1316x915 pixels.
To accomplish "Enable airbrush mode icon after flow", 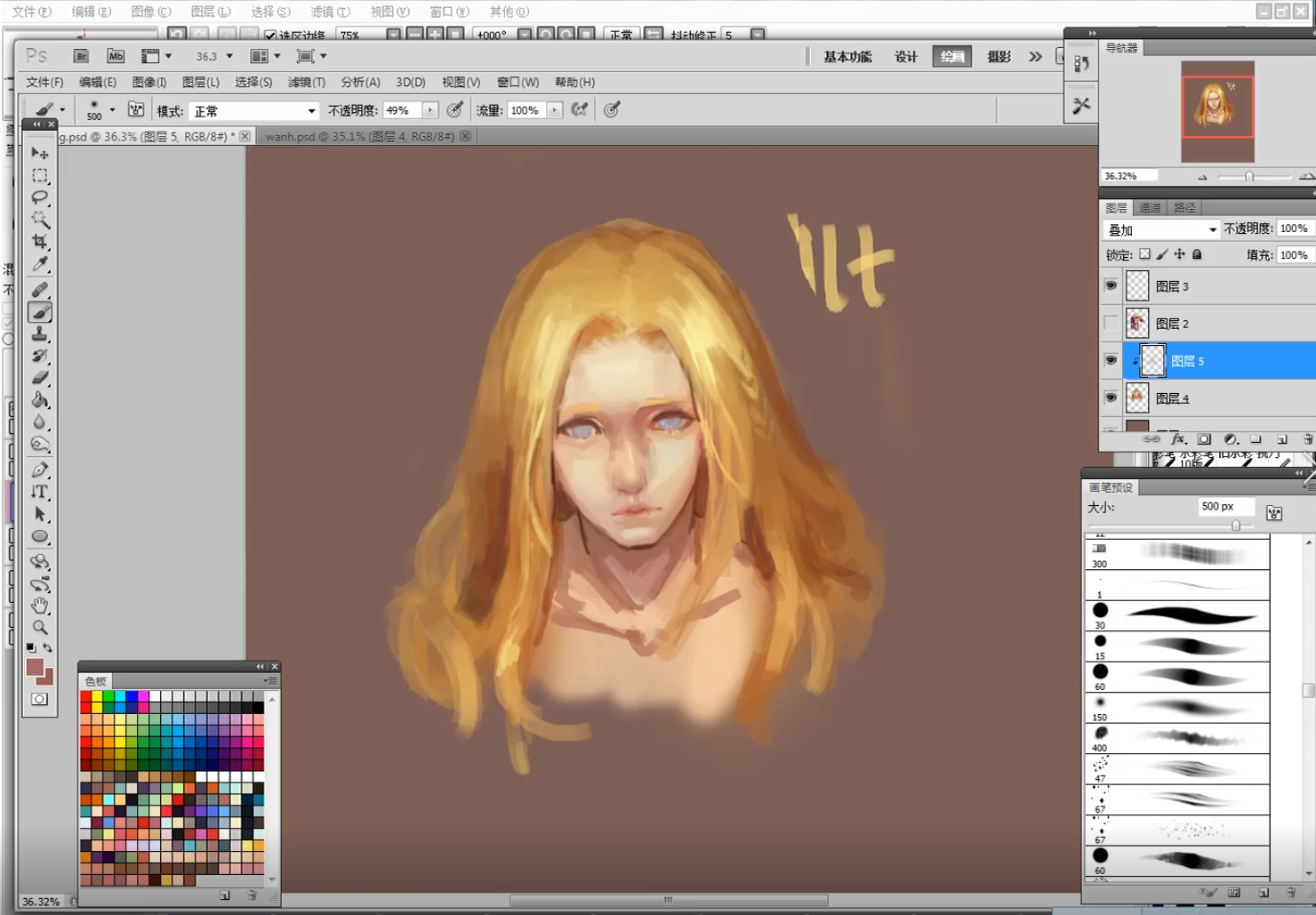I will tap(580, 109).
